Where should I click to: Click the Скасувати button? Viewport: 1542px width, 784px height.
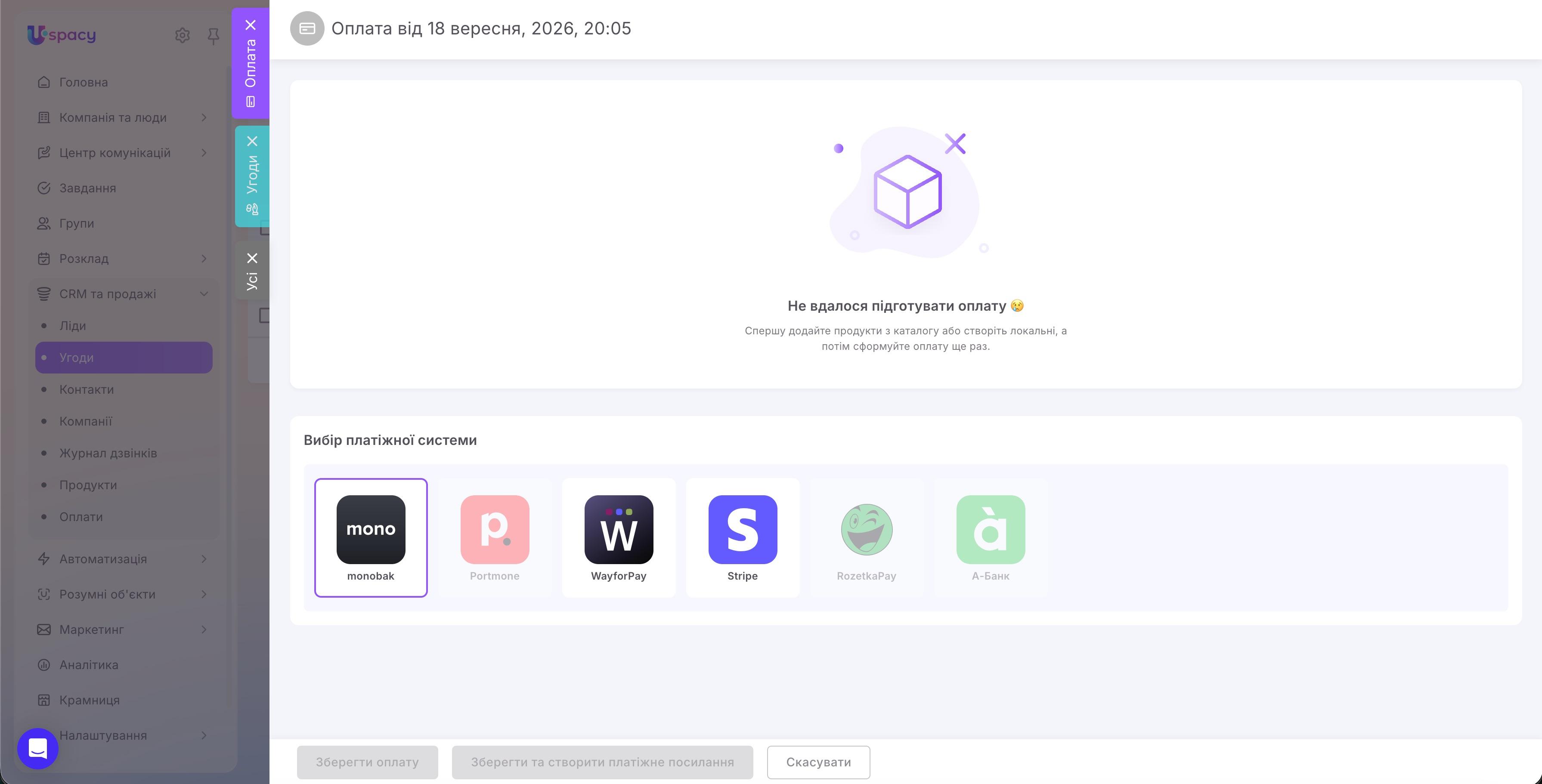coord(818,762)
